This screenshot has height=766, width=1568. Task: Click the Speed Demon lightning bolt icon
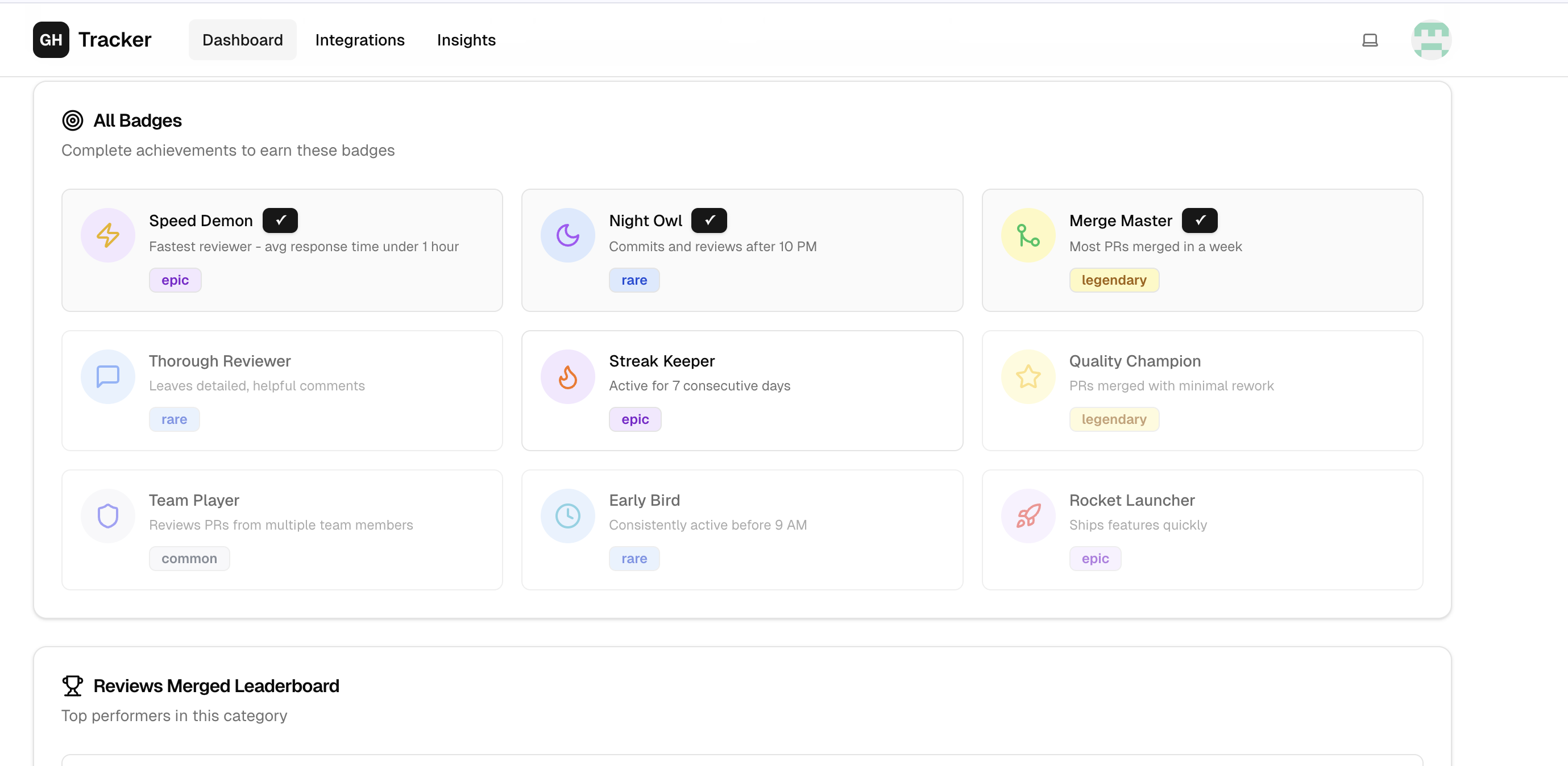click(108, 235)
